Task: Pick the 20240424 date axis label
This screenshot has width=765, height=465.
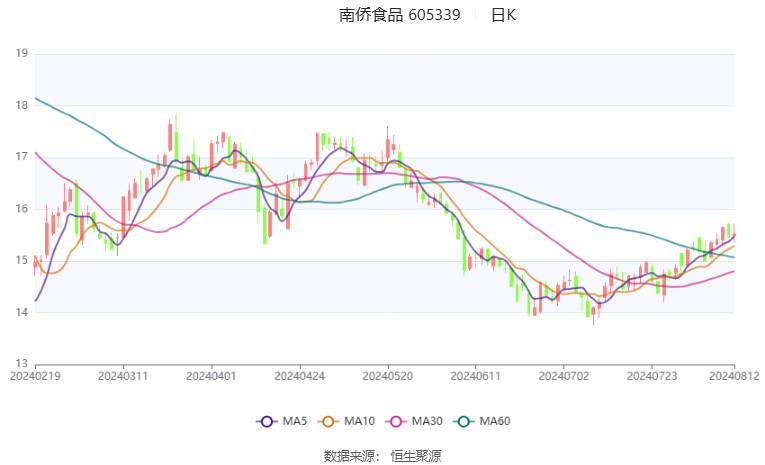Action: point(299,377)
